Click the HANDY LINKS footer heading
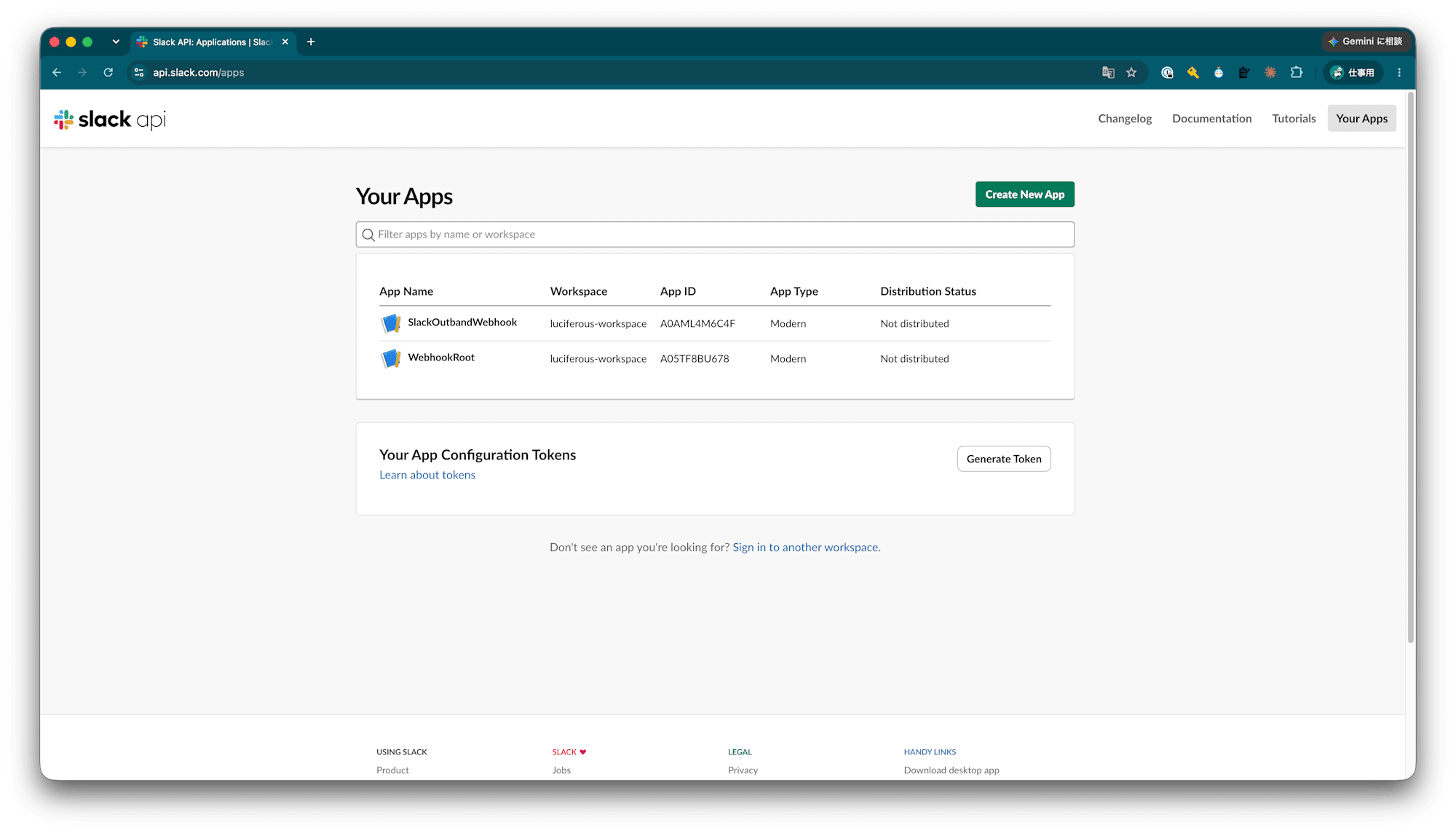Viewport: 1456px width, 833px height. click(x=930, y=752)
